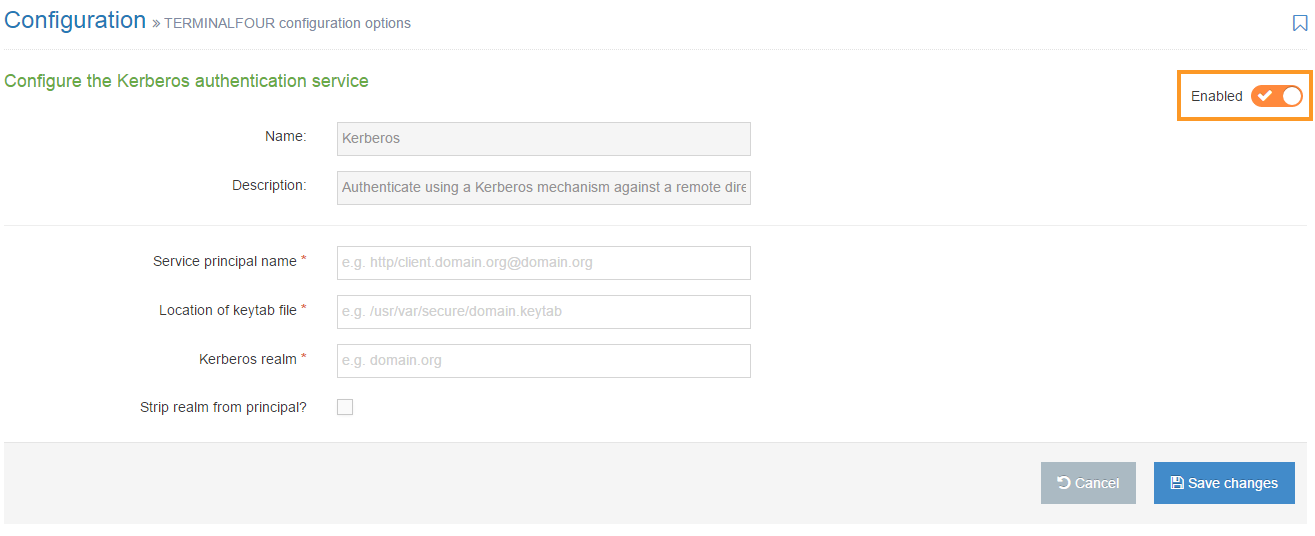The height and width of the screenshot is (536, 1315).
Task: Click the Description text field
Action: 543,187
